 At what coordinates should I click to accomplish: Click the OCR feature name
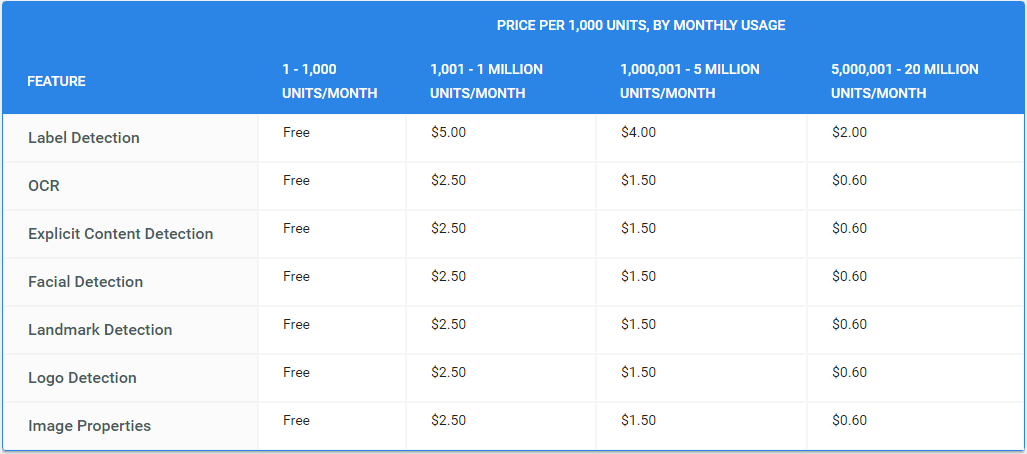44,186
